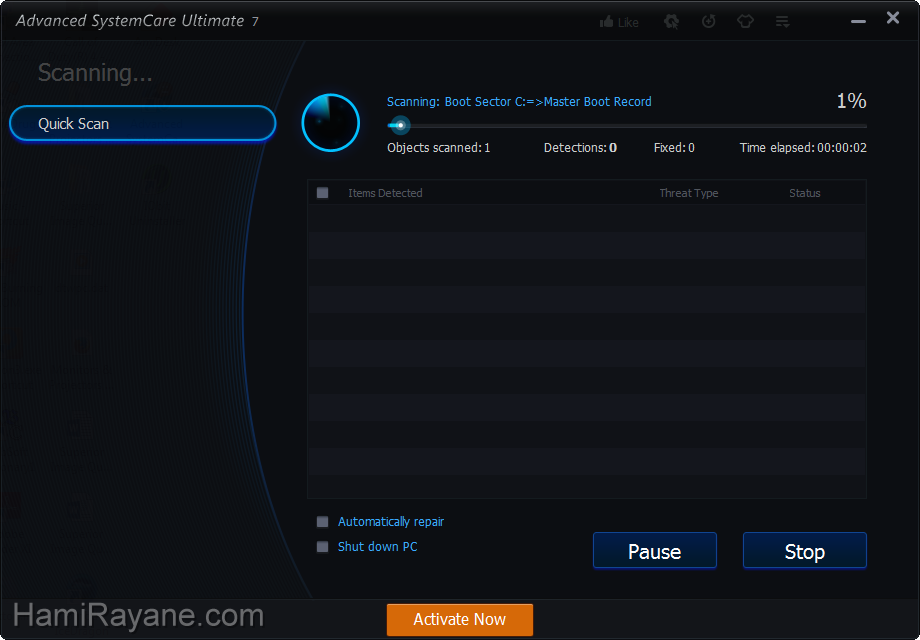Click the Scanning Boot Sector status text

point(519,101)
